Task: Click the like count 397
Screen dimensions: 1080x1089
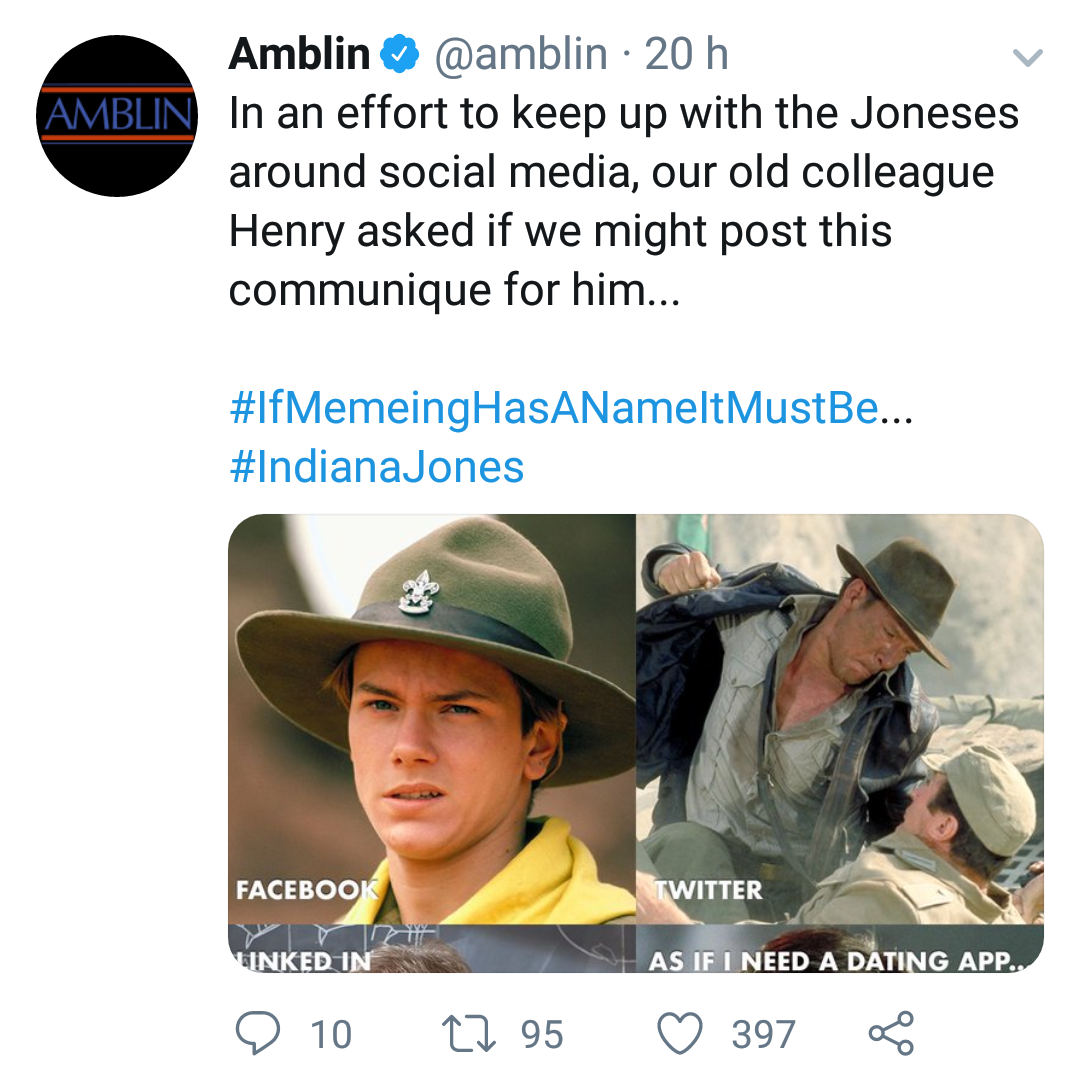Action: [x=763, y=1034]
